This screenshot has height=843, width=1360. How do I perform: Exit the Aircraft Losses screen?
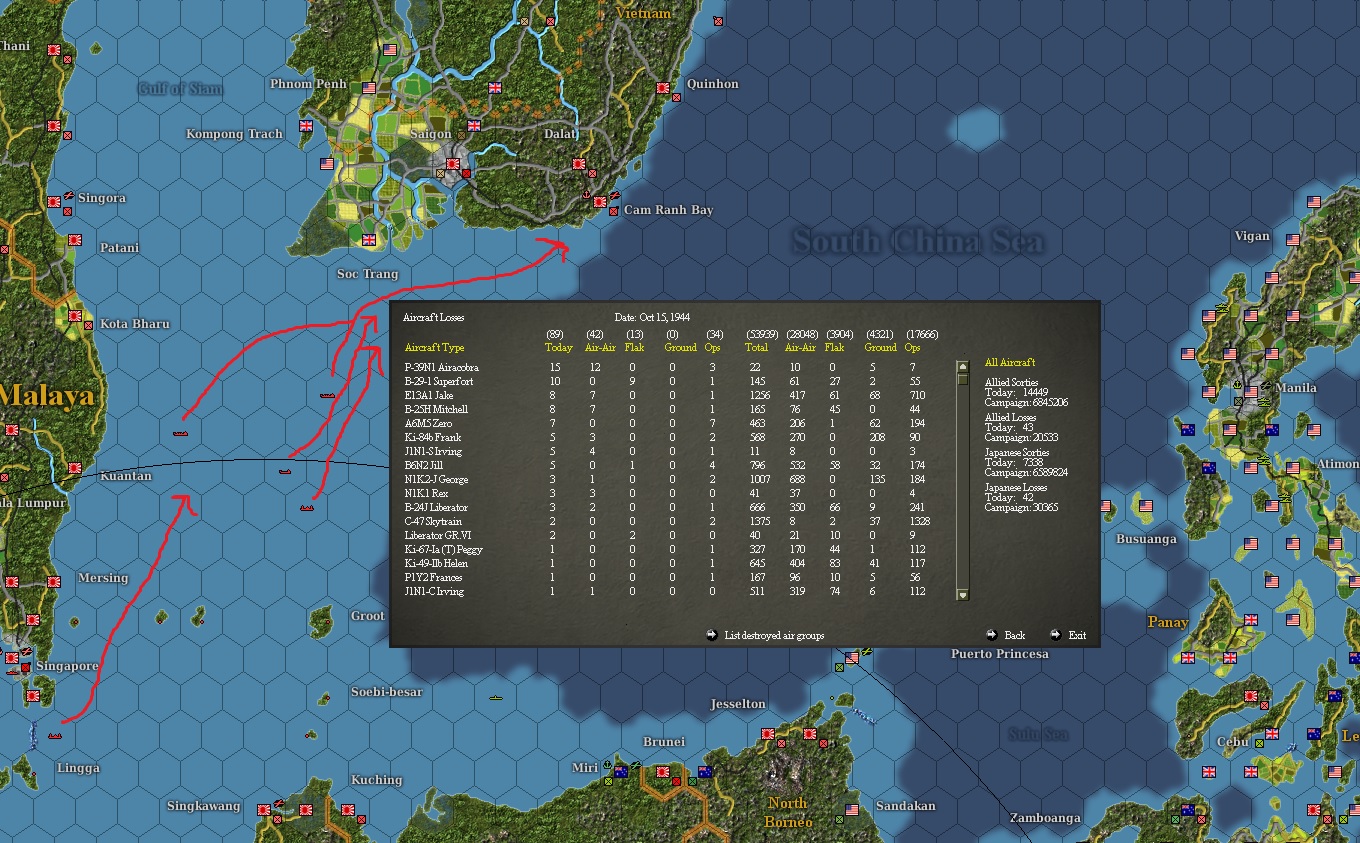coord(1068,635)
